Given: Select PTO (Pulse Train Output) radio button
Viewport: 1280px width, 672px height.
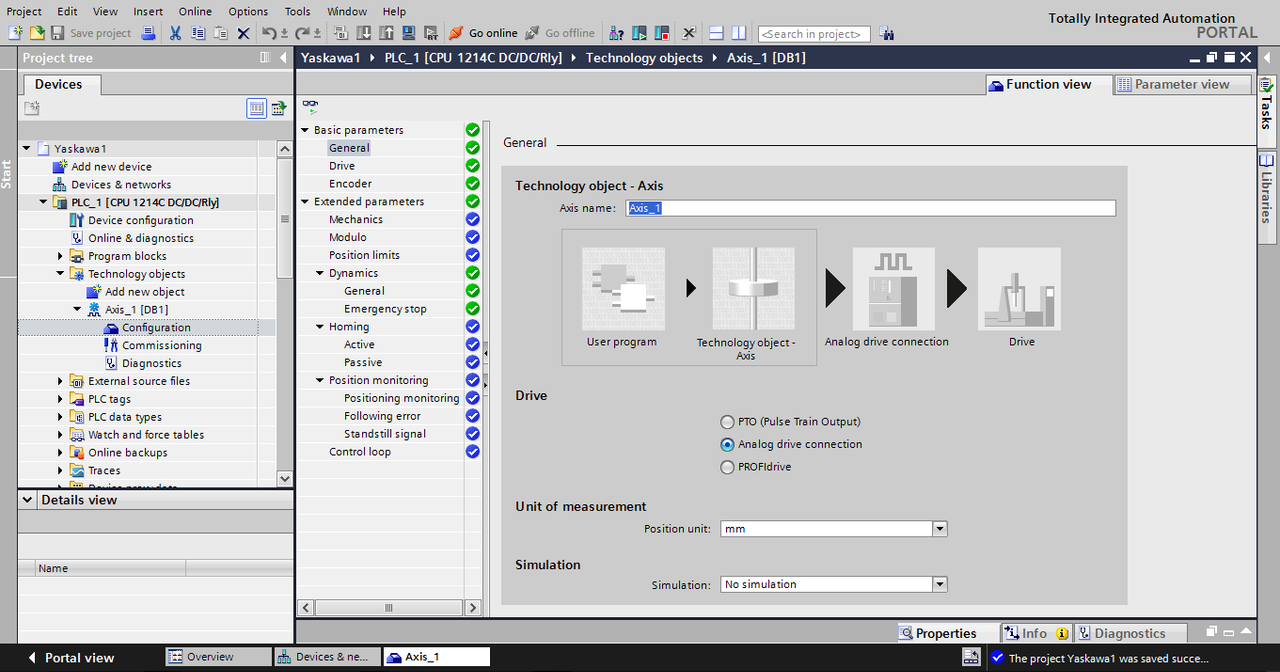Looking at the screenshot, I should (728, 422).
